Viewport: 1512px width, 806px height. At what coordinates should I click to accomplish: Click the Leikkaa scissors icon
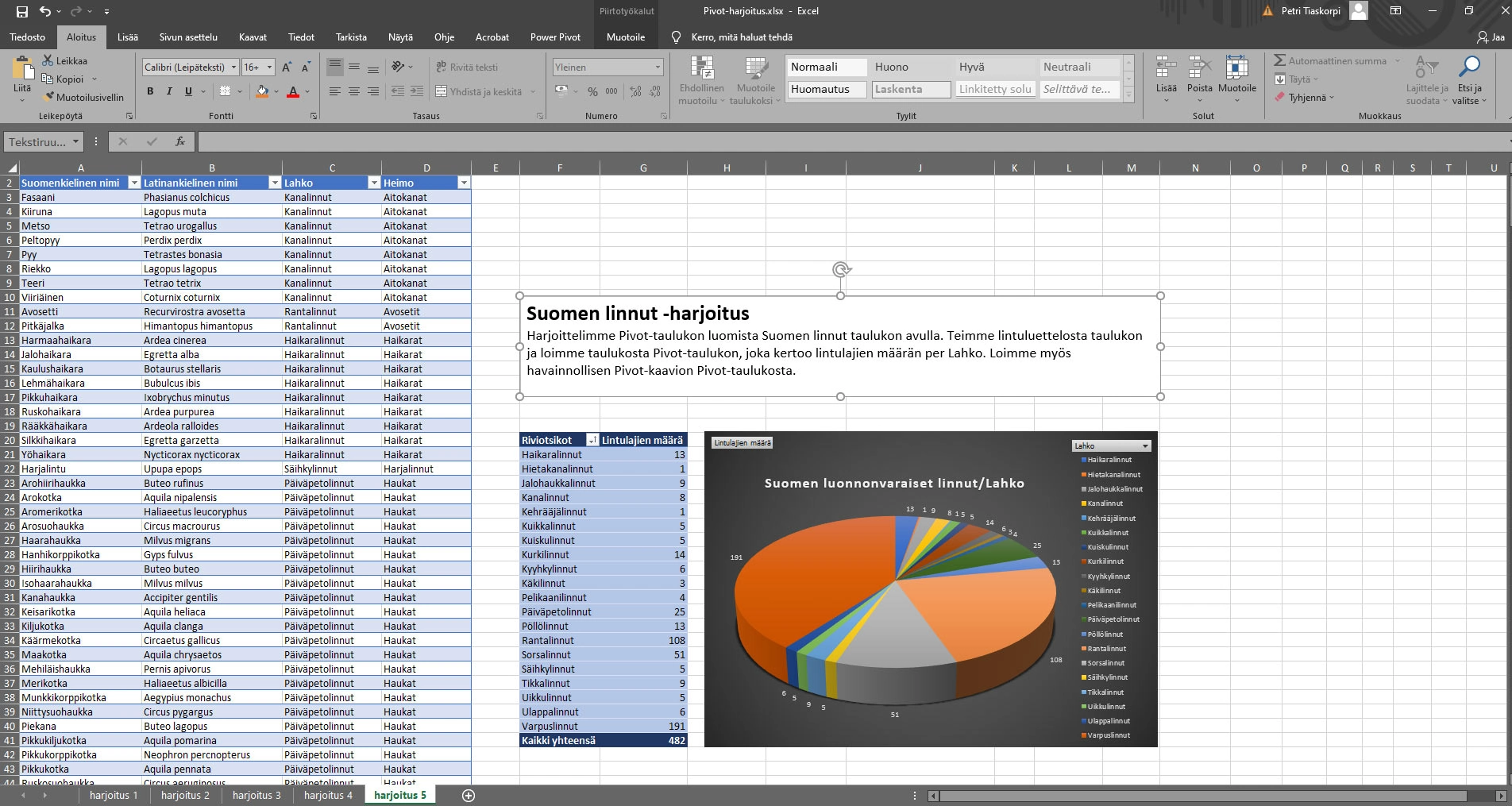[x=48, y=60]
